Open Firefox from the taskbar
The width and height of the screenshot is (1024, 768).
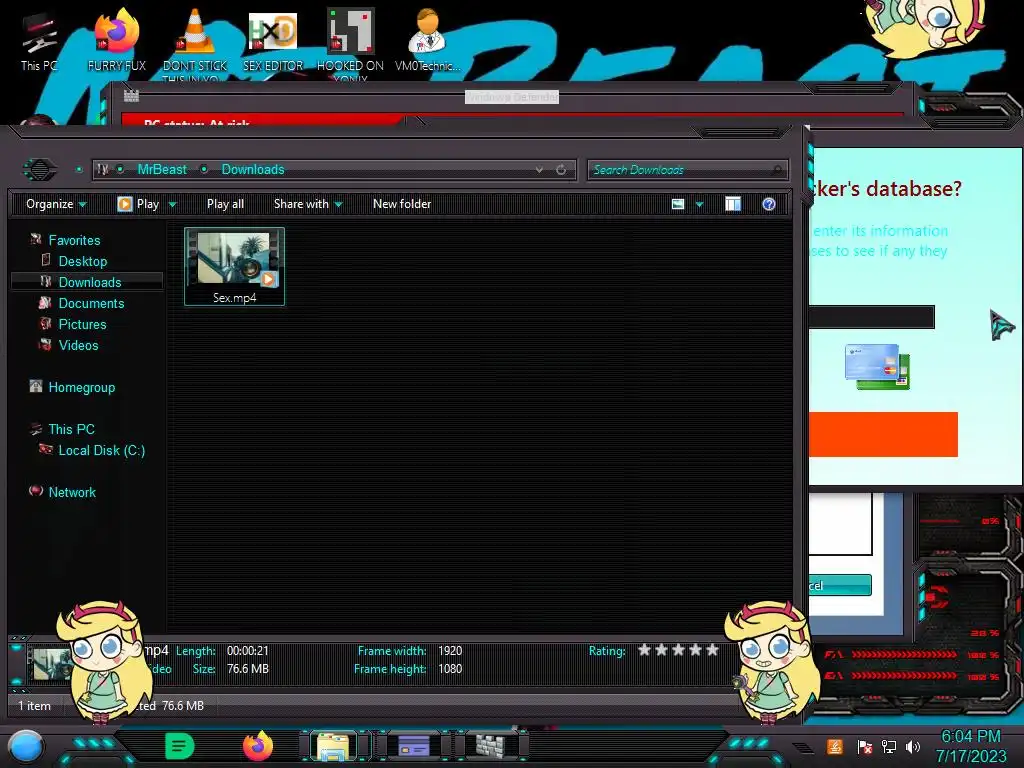(x=258, y=746)
